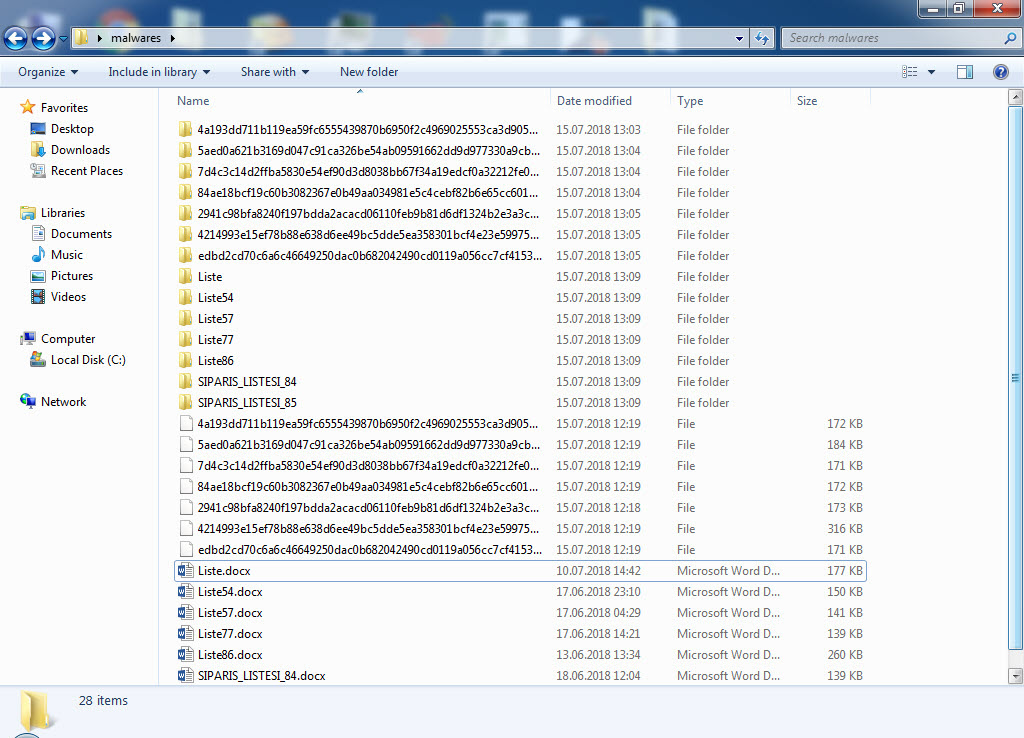Click the vertical scrollbar thumb in file list
The image size is (1024, 738).
[1015, 378]
